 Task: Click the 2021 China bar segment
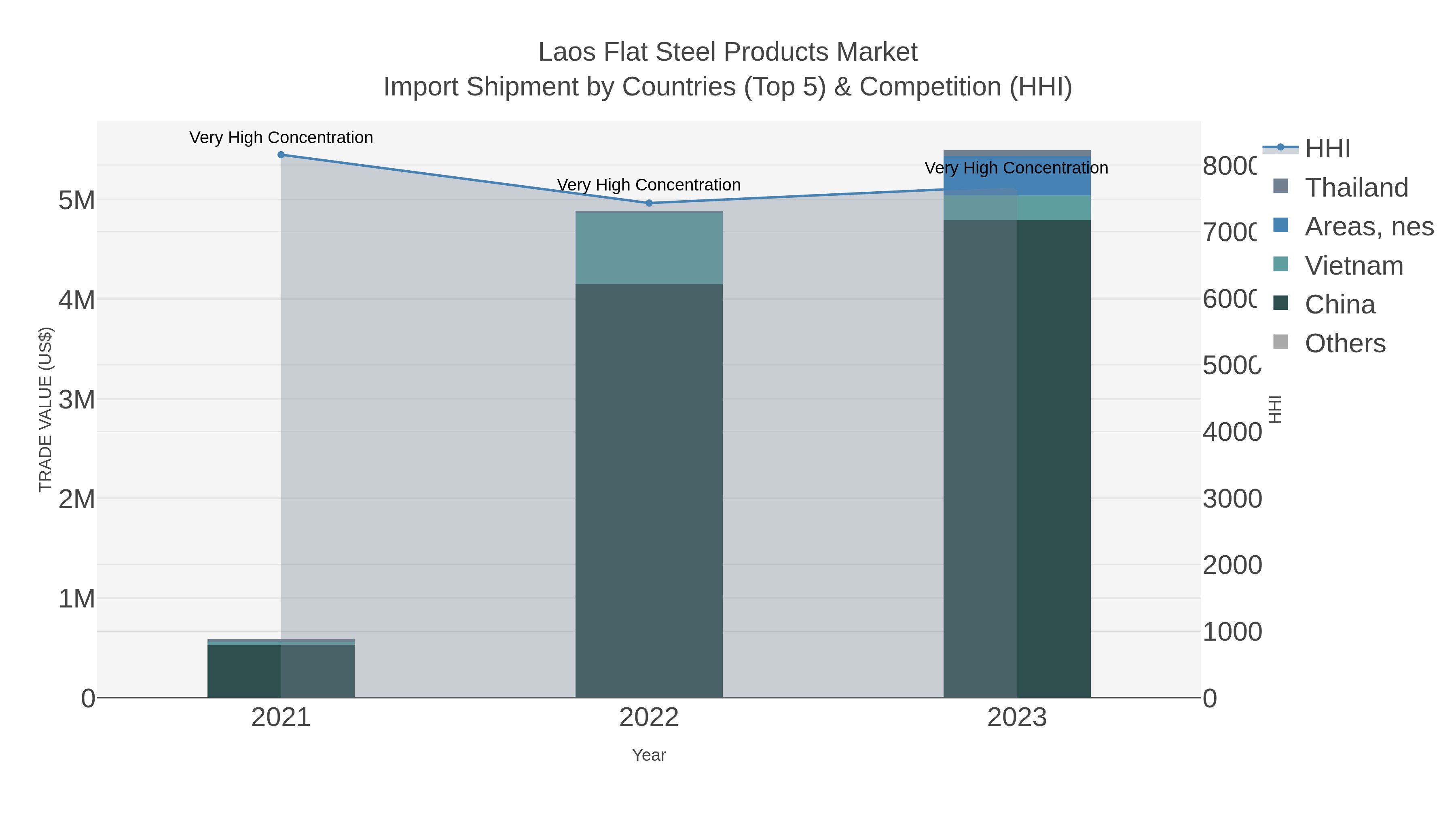click(x=281, y=671)
